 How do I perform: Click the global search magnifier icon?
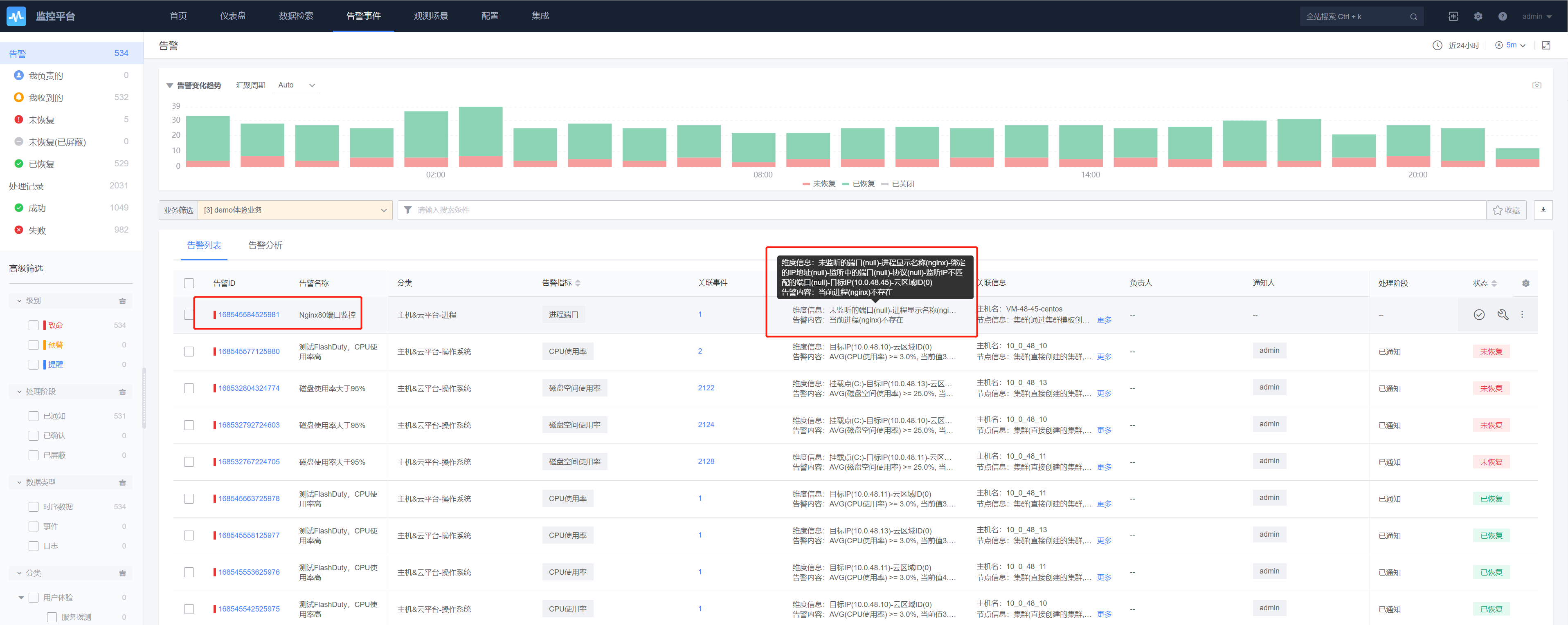pos(1413,16)
